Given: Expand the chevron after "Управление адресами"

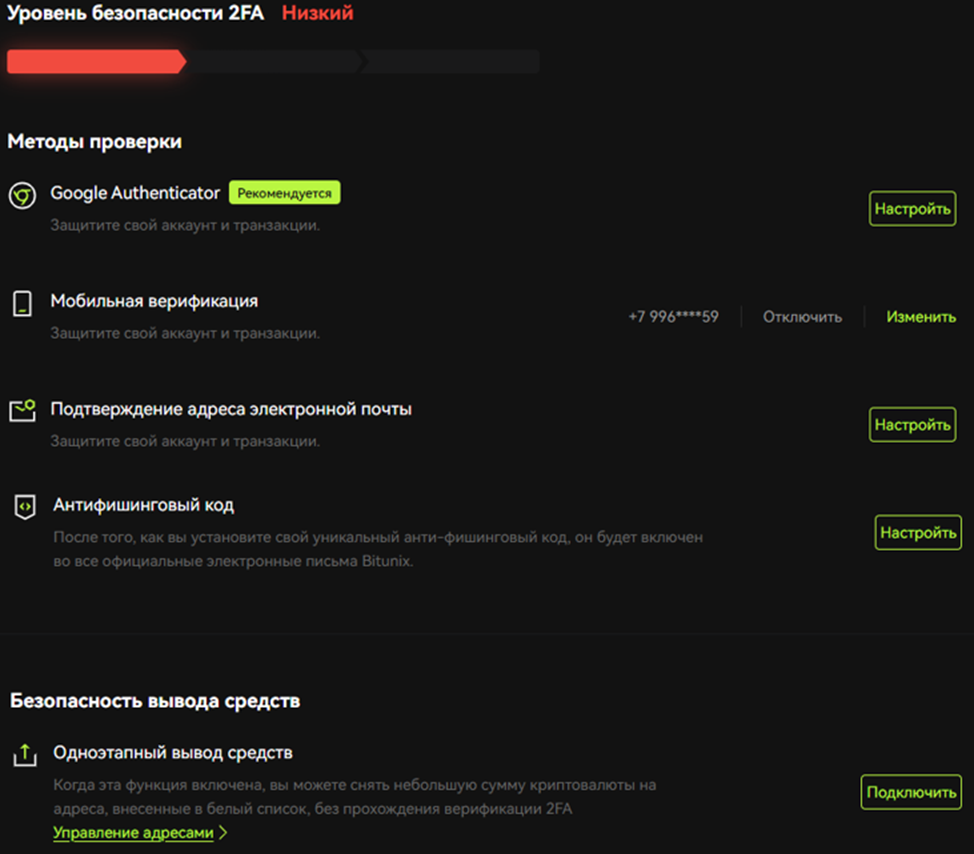Looking at the screenshot, I should (x=225, y=832).
